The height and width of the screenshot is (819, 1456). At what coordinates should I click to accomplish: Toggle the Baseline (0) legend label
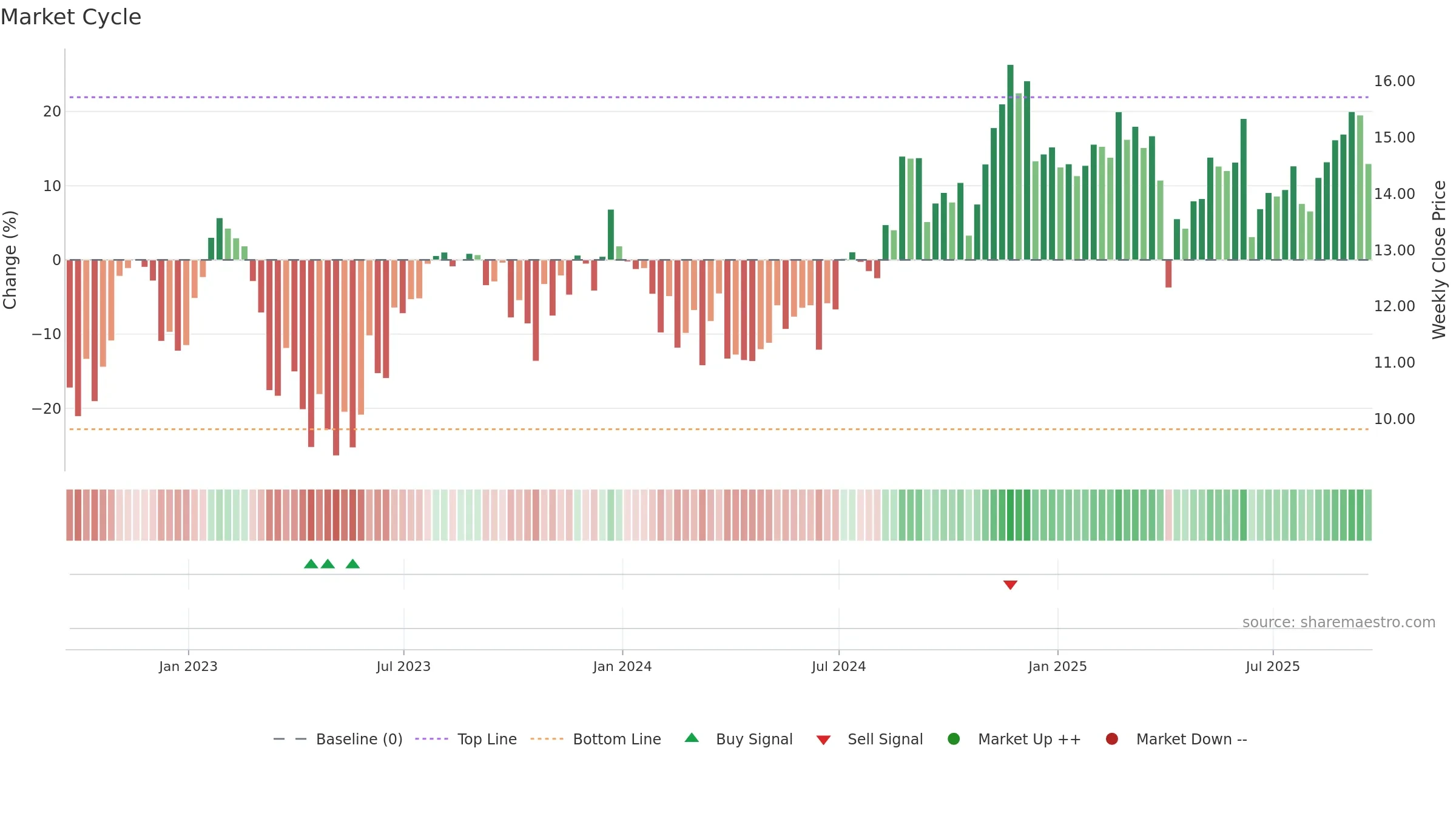(359, 739)
